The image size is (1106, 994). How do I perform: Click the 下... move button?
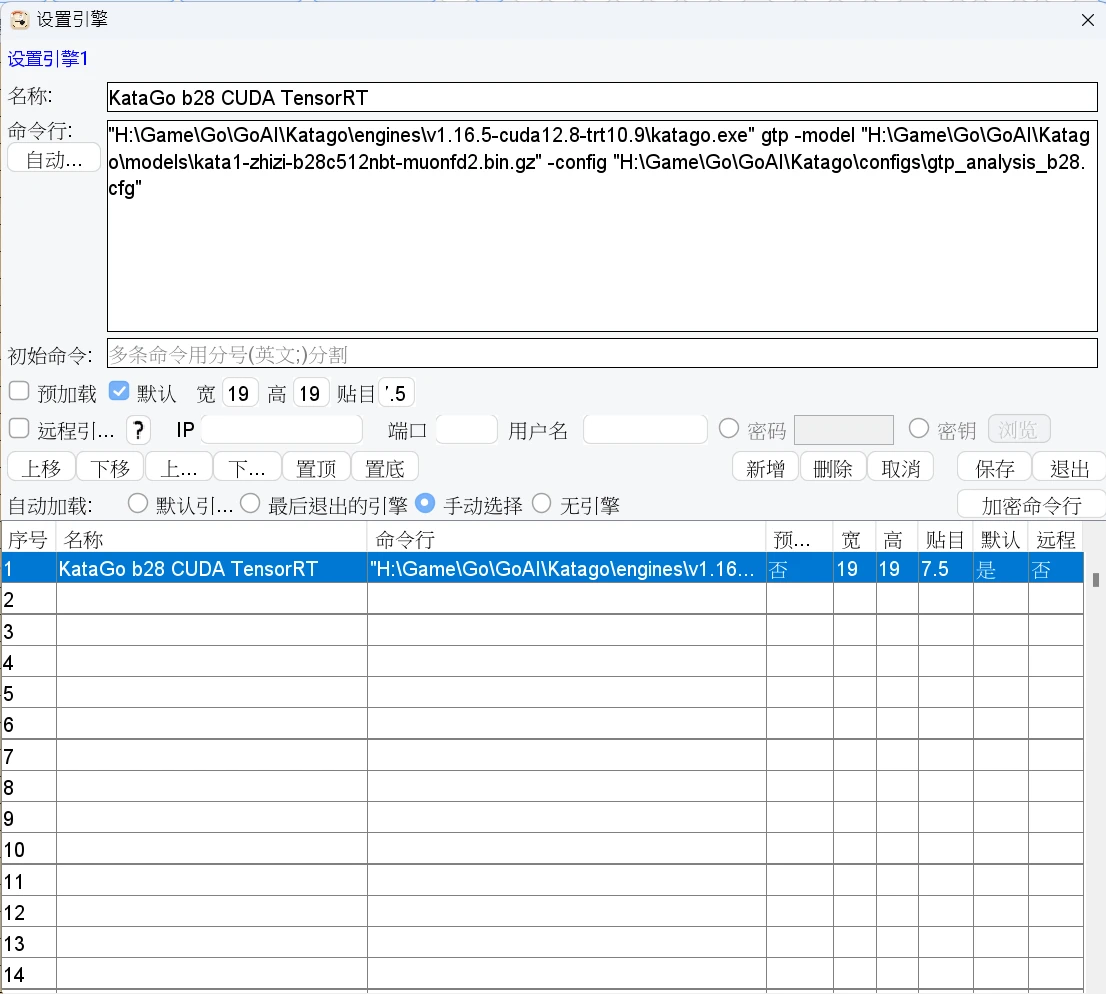[x=247, y=468]
